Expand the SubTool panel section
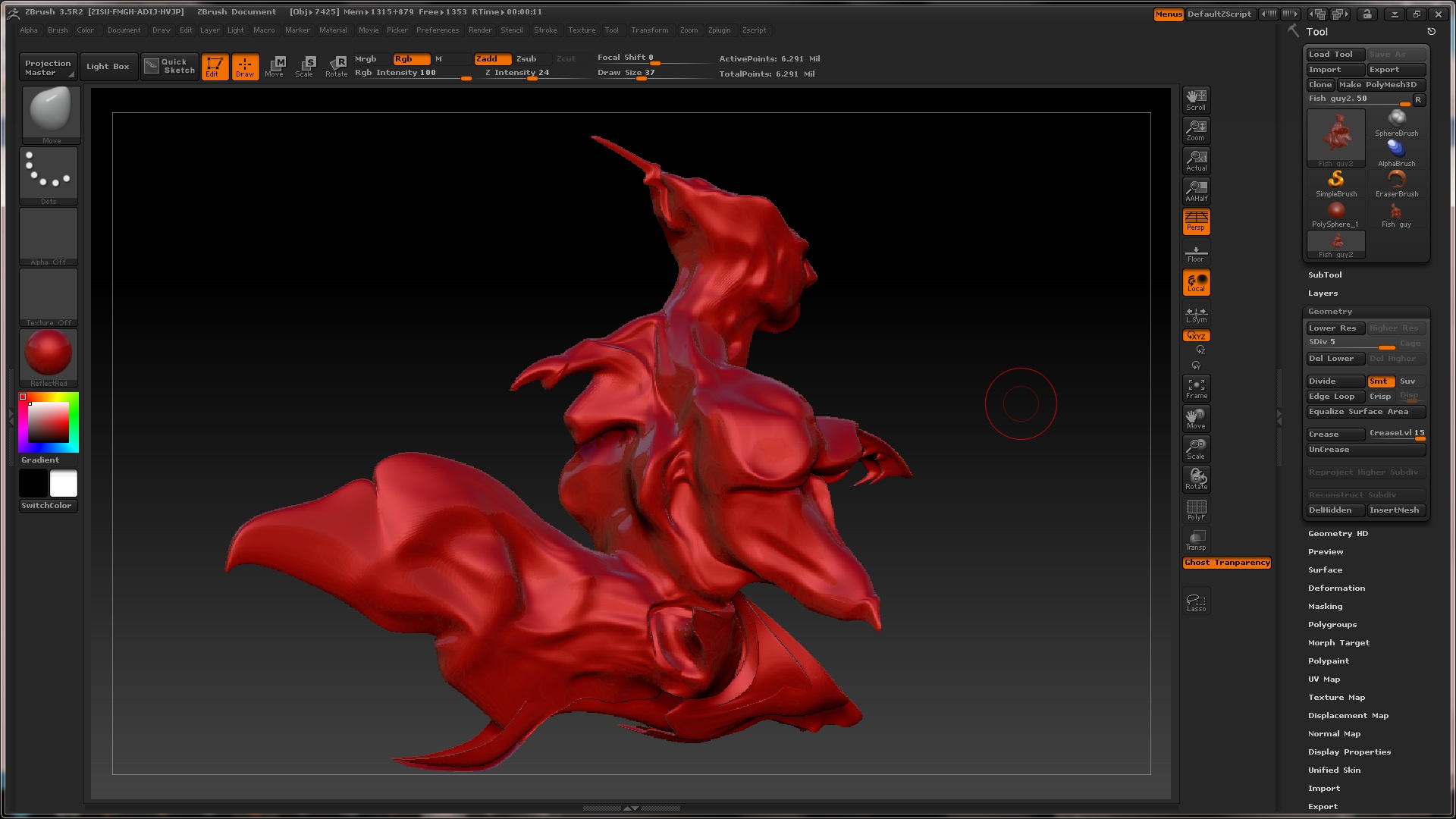Image resolution: width=1456 pixels, height=819 pixels. click(x=1325, y=275)
